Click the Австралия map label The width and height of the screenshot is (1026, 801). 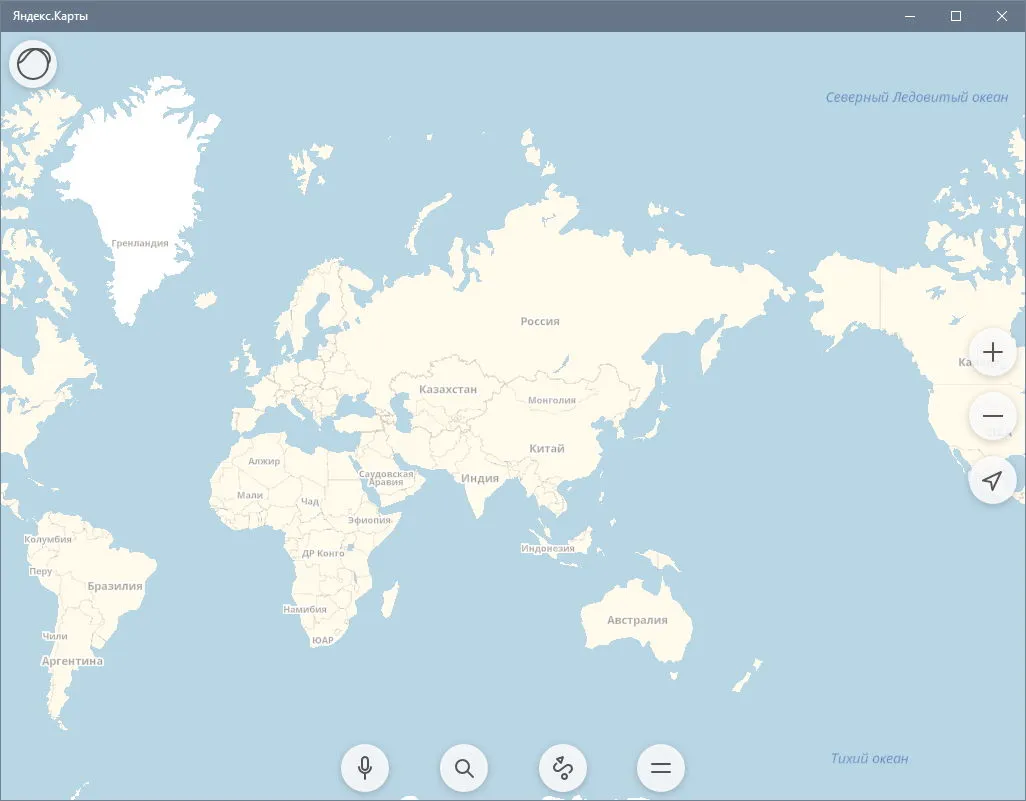click(637, 620)
